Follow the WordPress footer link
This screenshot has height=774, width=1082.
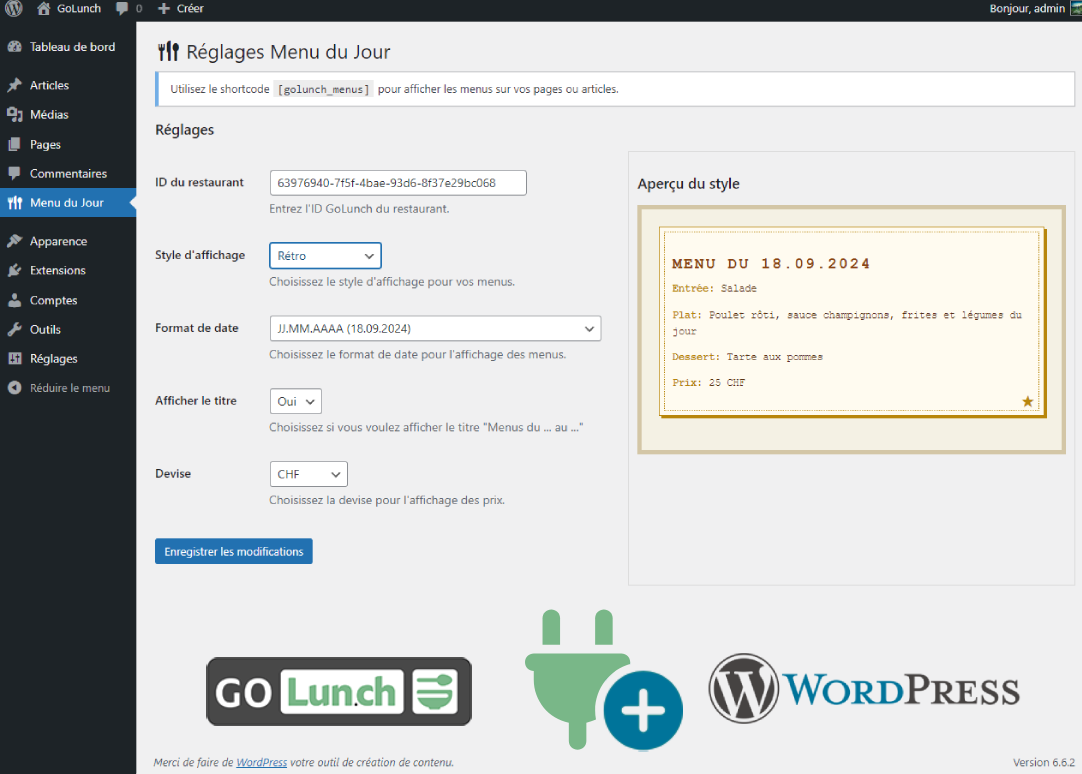pos(262,762)
